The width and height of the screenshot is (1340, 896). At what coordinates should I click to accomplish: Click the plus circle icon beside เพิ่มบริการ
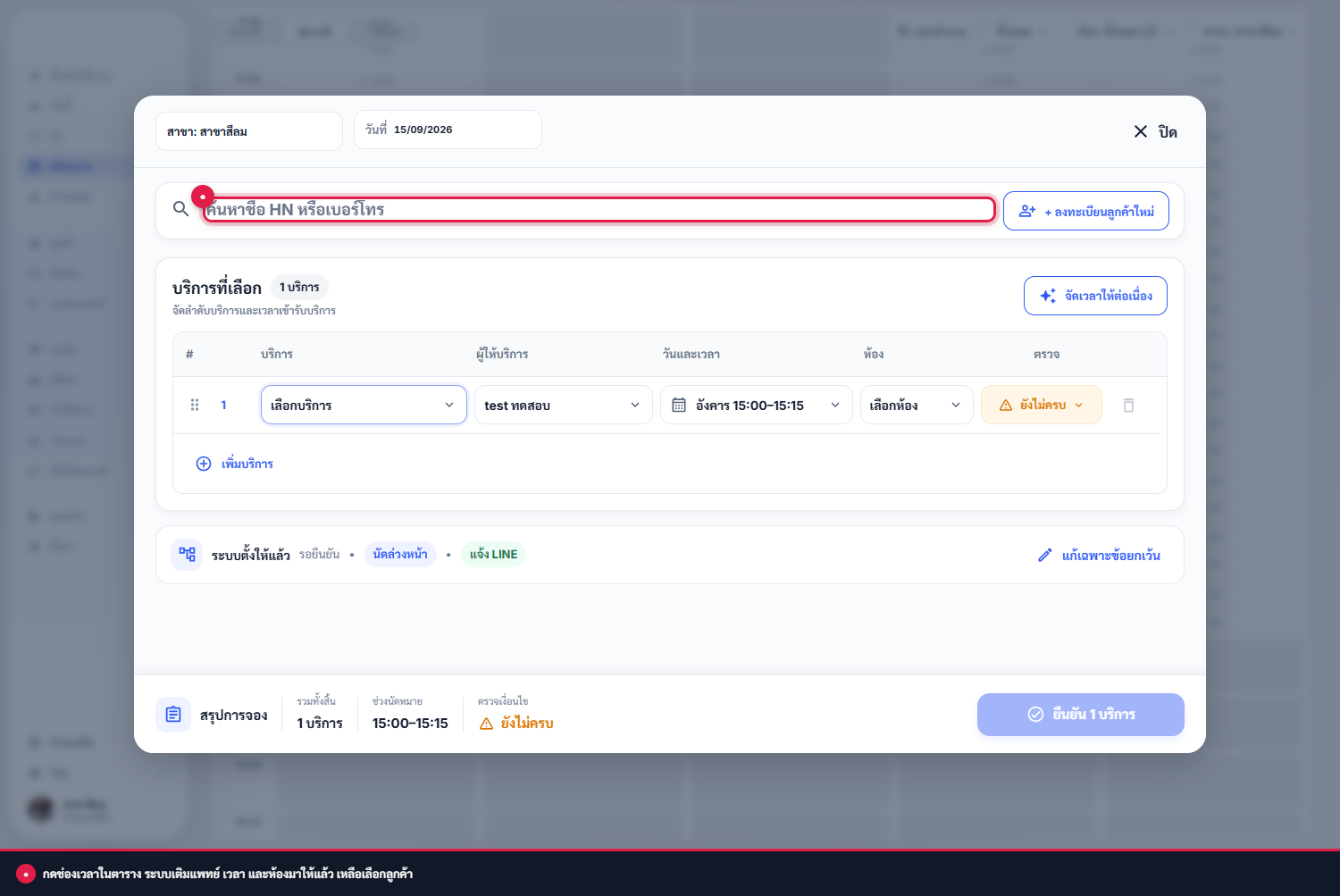point(204,464)
